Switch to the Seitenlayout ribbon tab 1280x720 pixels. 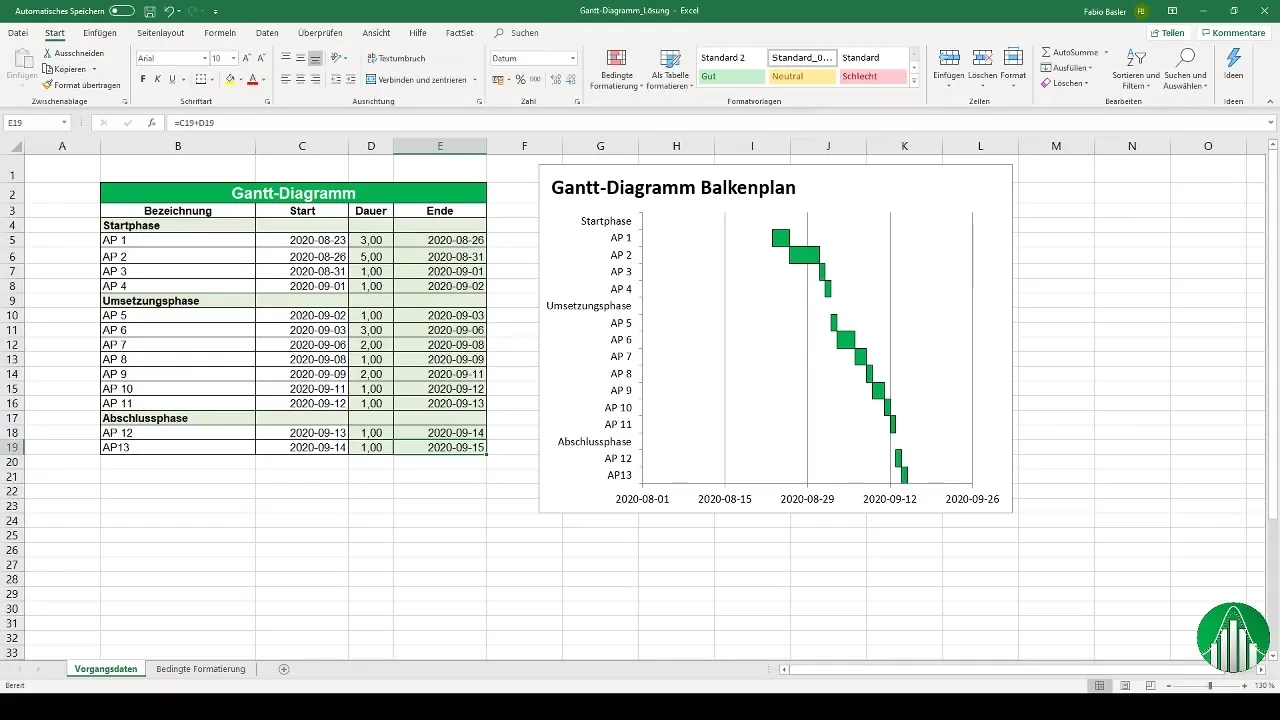pos(160,33)
